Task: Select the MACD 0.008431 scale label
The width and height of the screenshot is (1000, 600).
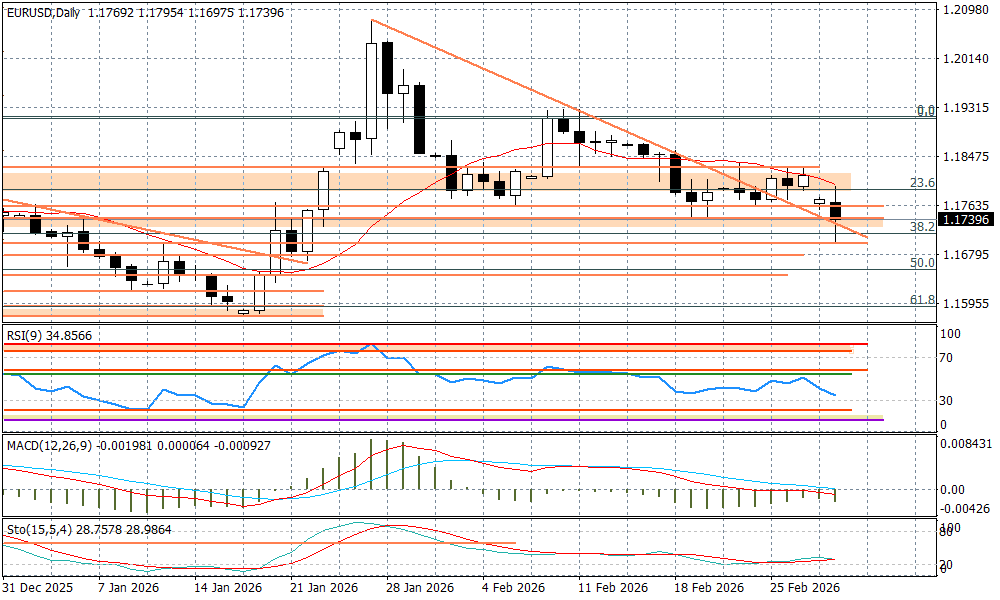Action: 968,444
